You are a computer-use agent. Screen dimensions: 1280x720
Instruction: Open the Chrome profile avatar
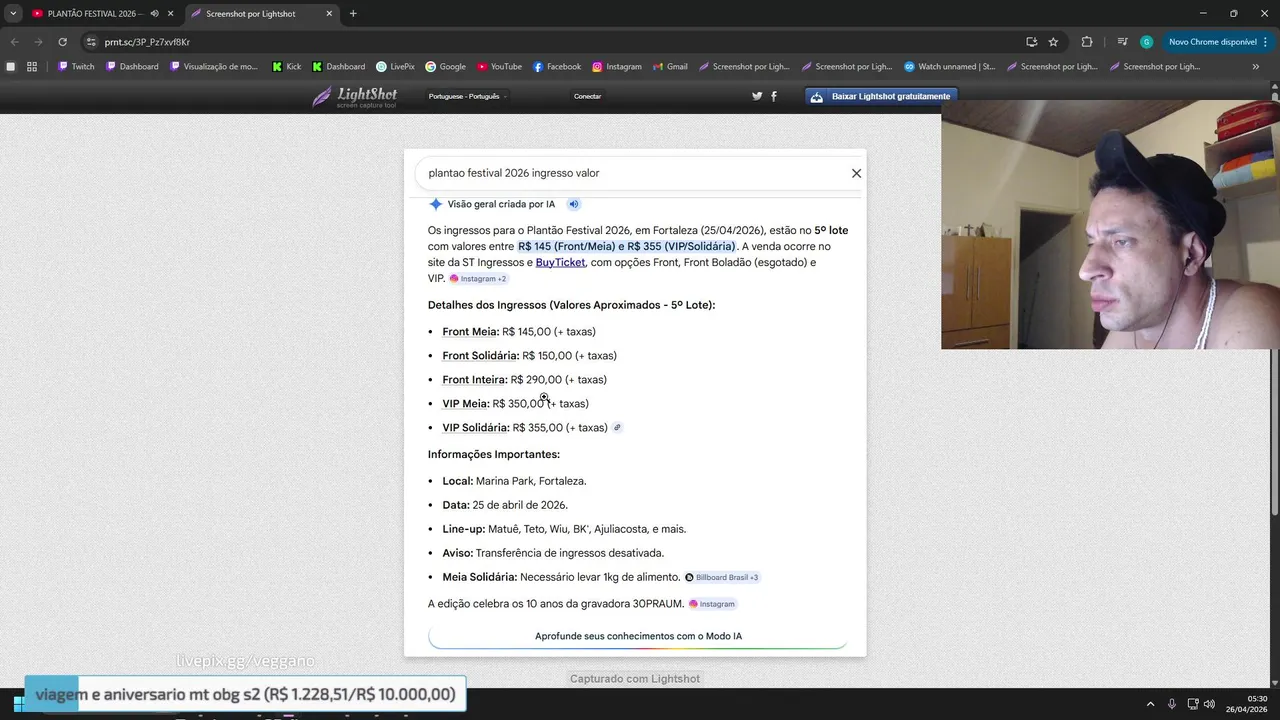pyautogui.click(x=1146, y=42)
